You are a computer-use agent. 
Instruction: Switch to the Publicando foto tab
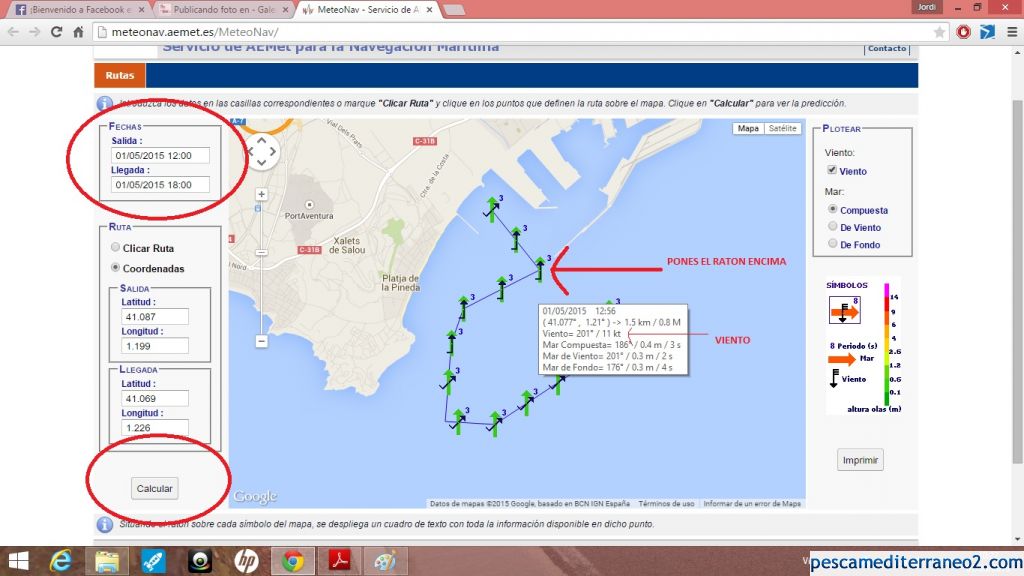click(222, 10)
